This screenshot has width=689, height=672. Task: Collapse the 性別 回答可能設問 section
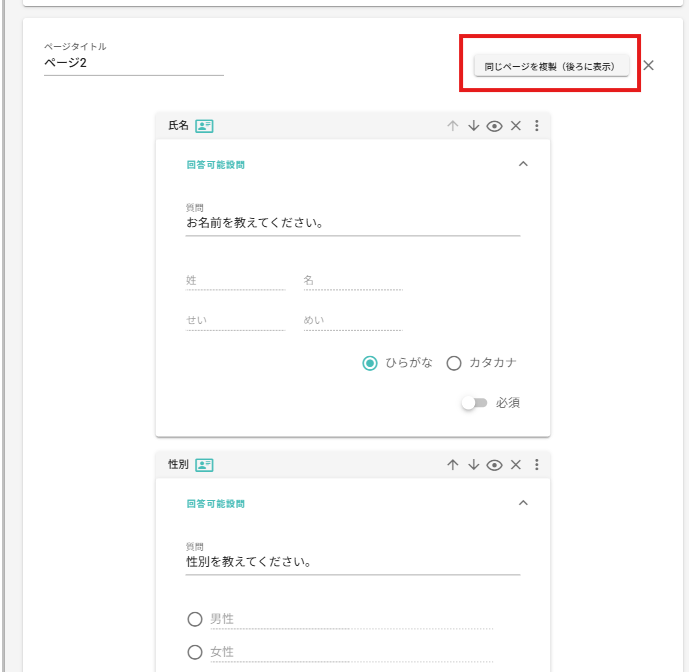(522, 504)
